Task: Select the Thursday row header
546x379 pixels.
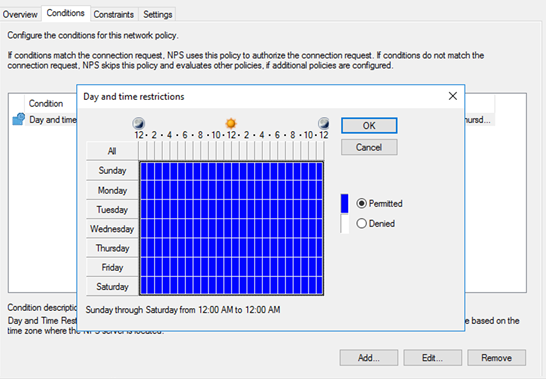Action: (112, 248)
